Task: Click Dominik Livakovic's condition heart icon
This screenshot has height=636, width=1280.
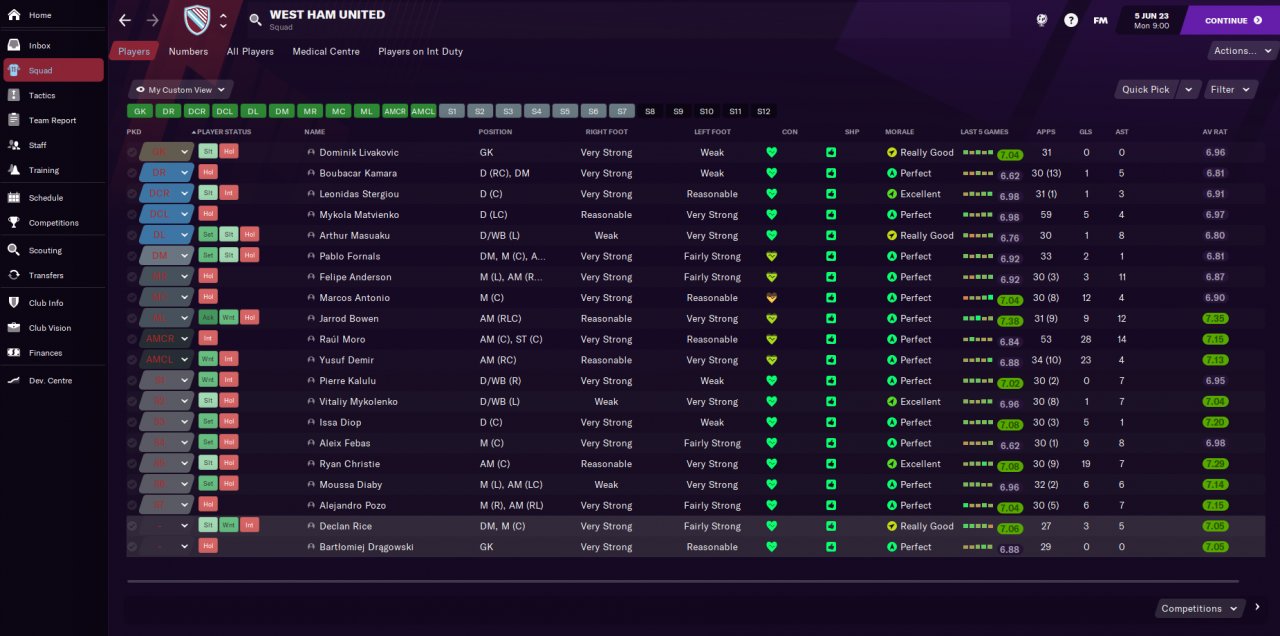Action: point(771,153)
